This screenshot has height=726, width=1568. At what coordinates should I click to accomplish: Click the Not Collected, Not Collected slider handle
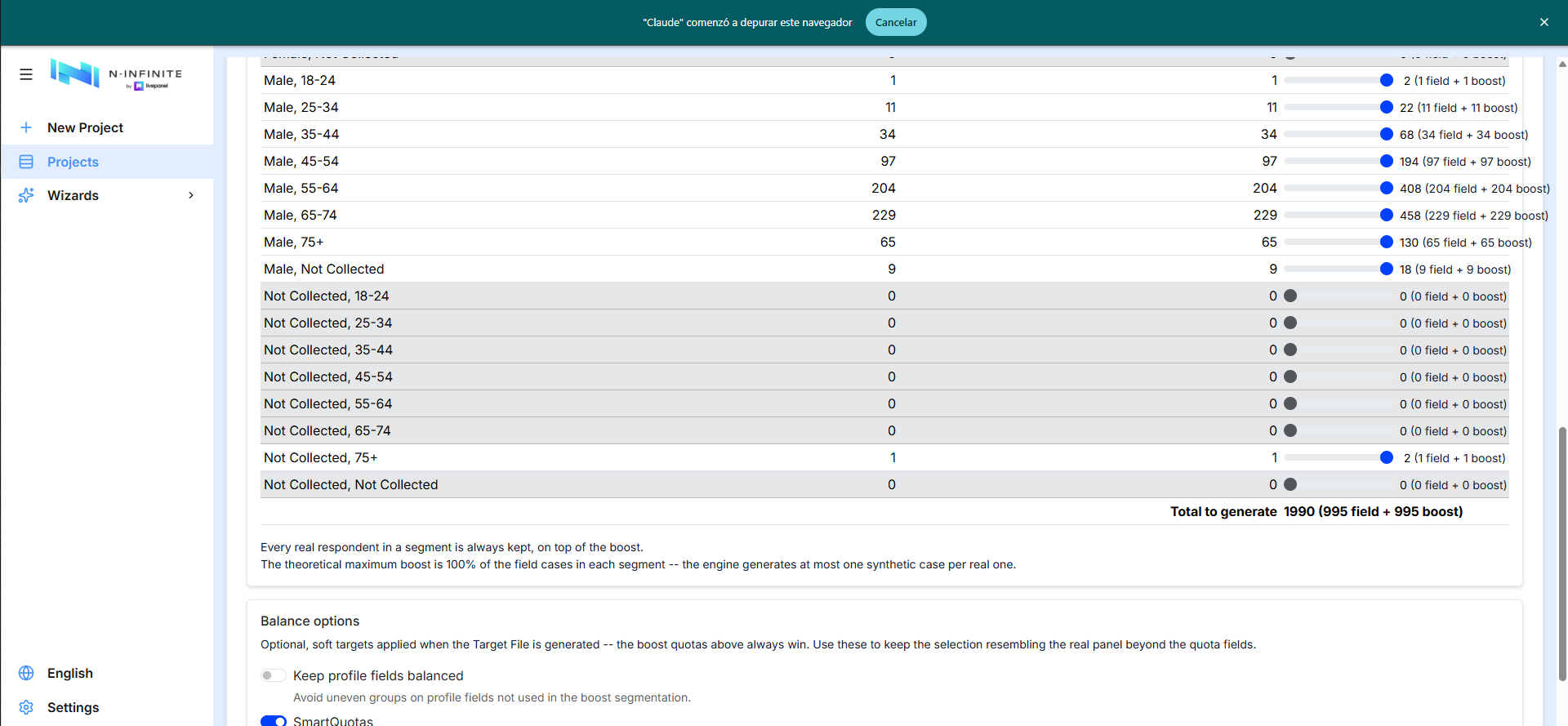pos(1290,484)
